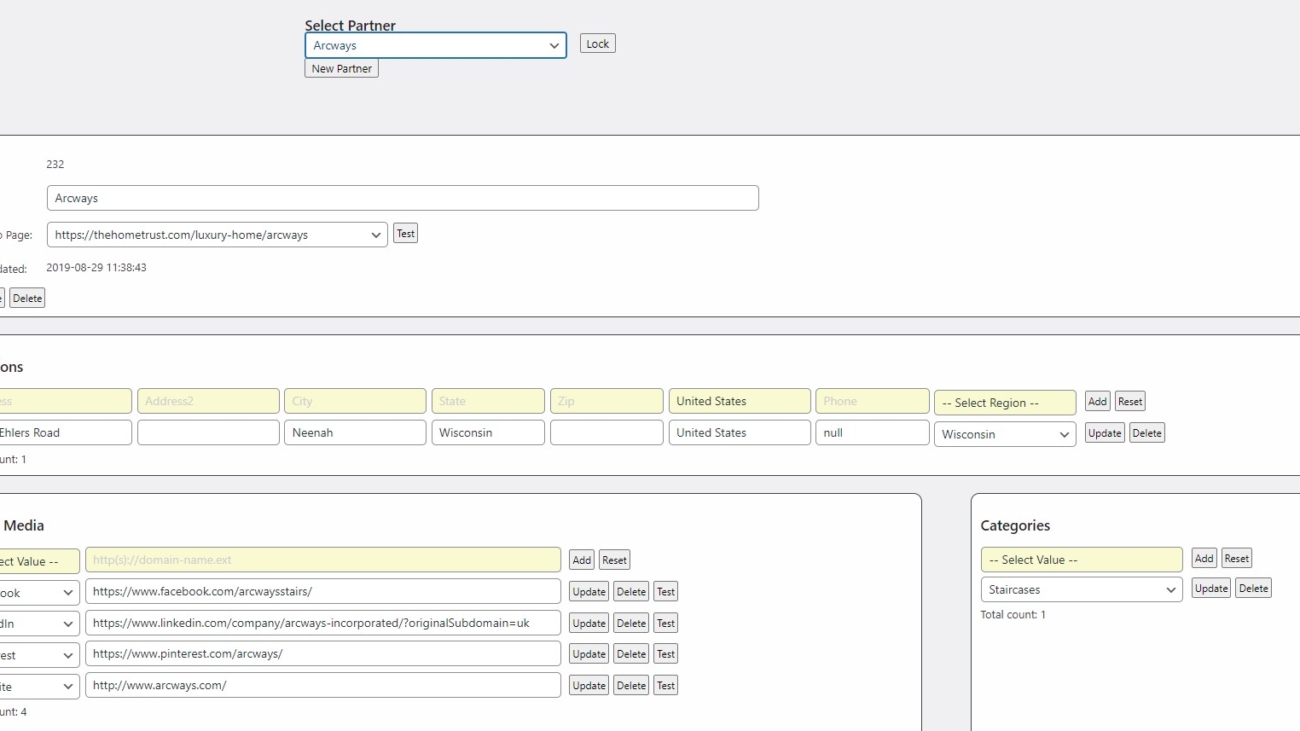This screenshot has height=731, width=1300.
Task: Expand the Pinterest social media type dropdown
Action: click(x=37, y=654)
